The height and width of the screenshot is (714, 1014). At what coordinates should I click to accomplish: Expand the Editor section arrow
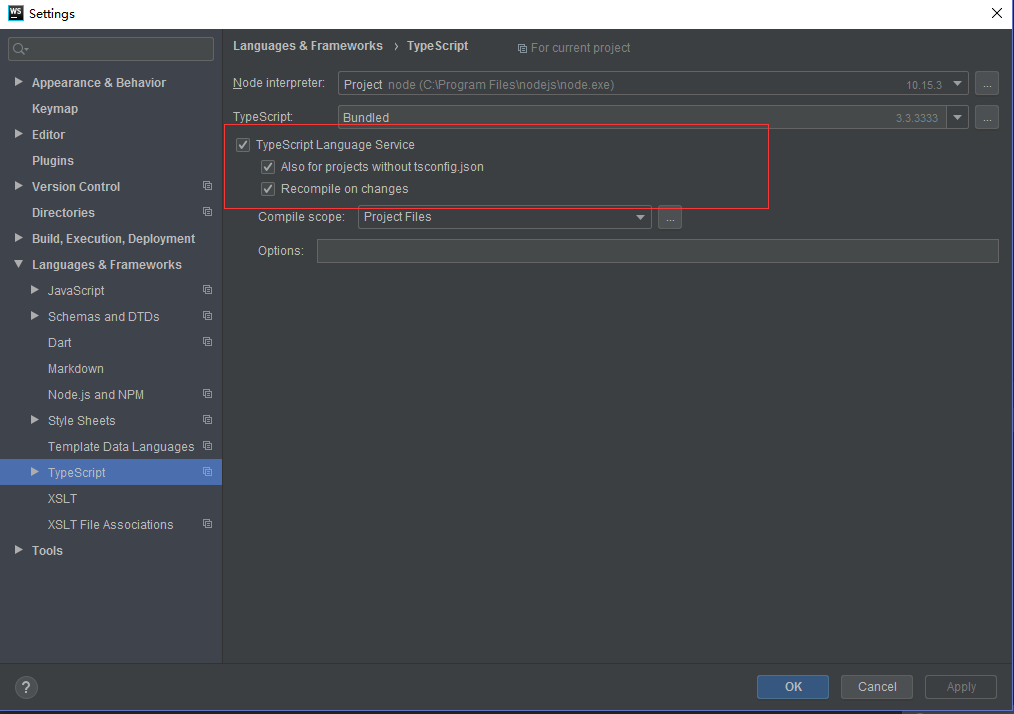pyautogui.click(x=19, y=134)
